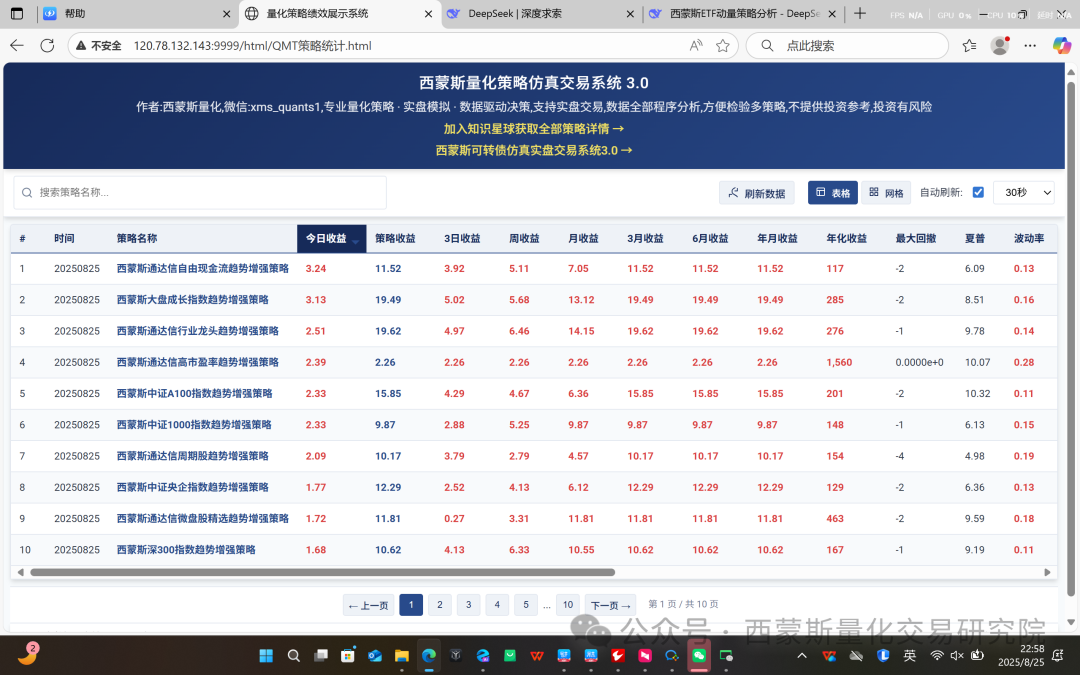
Task: Close the DeepSeek | 深度求索 tab
Action: (x=630, y=14)
